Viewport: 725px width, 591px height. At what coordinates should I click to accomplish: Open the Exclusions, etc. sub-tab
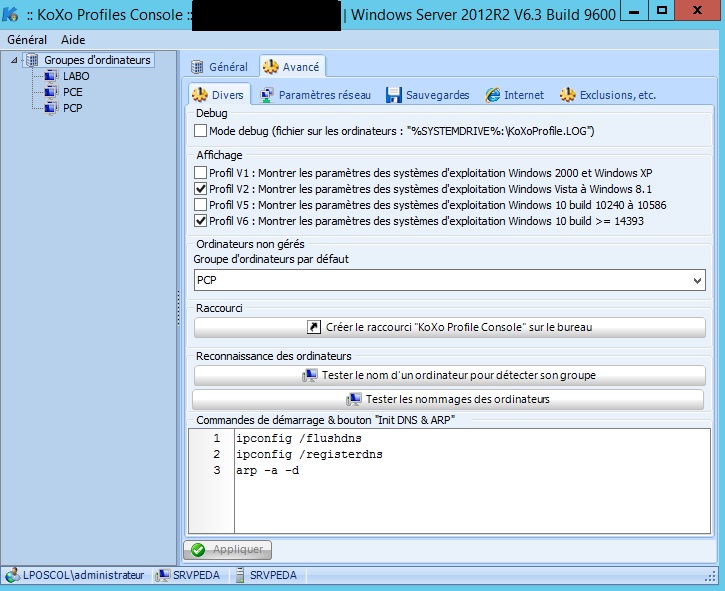pos(608,95)
